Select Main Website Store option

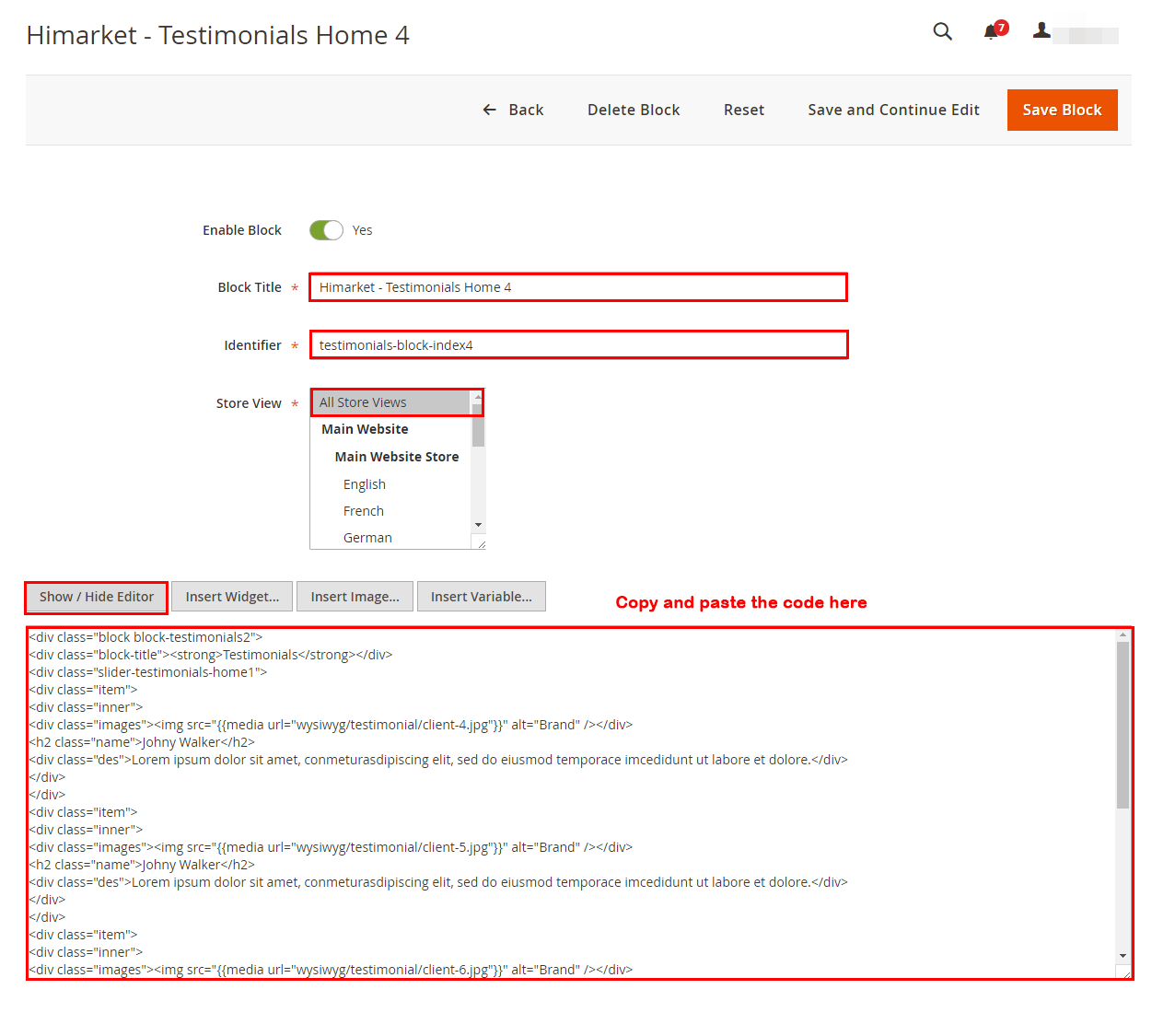[x=397, y=457]
